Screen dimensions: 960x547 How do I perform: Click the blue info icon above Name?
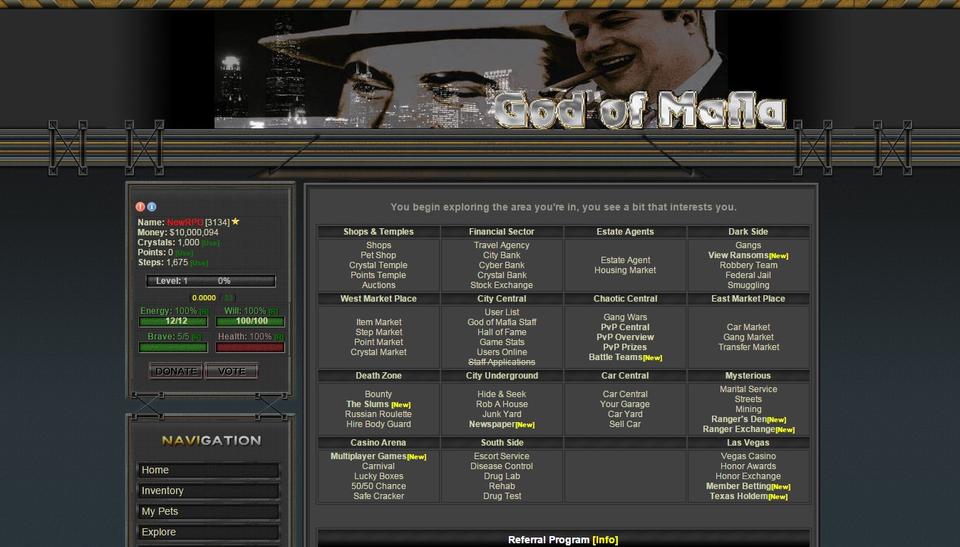152,207
